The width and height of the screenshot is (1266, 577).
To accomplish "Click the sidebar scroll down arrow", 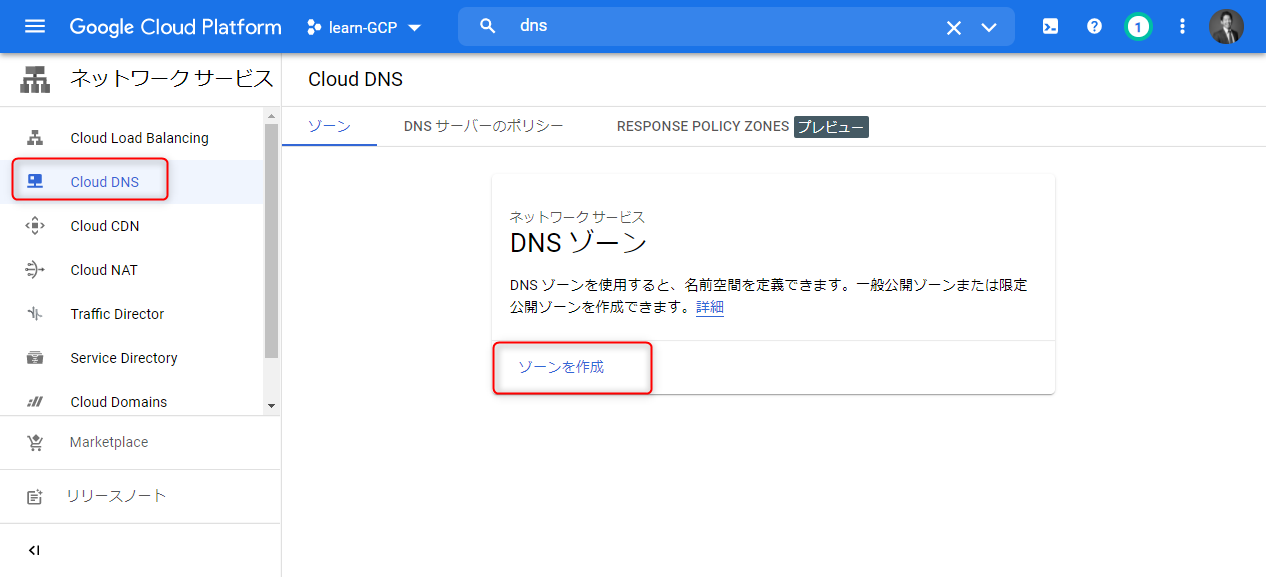I will point(271,405).
